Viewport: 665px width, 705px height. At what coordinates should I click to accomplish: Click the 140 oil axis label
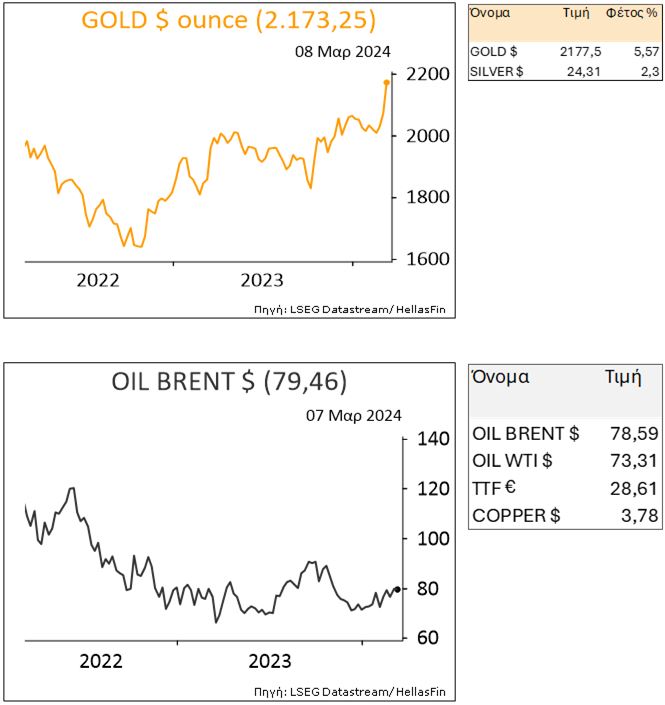coord(425,439)
